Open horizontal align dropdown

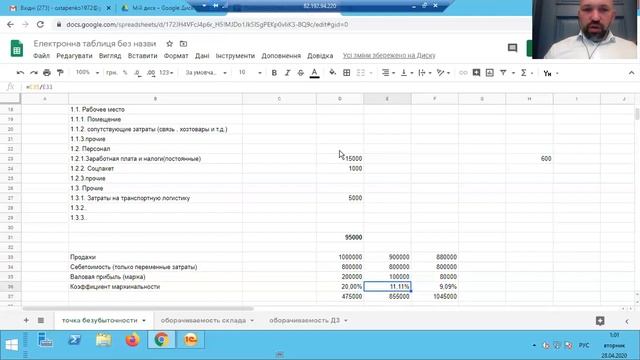[388, 73]
